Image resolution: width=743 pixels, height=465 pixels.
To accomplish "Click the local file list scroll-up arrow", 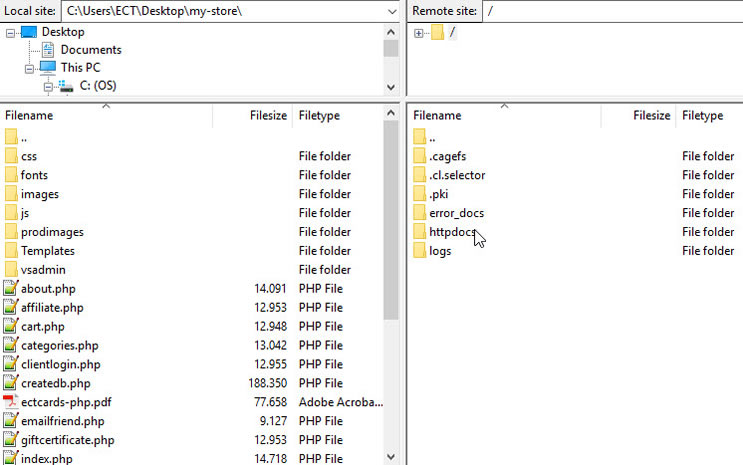I will [390, 113].
